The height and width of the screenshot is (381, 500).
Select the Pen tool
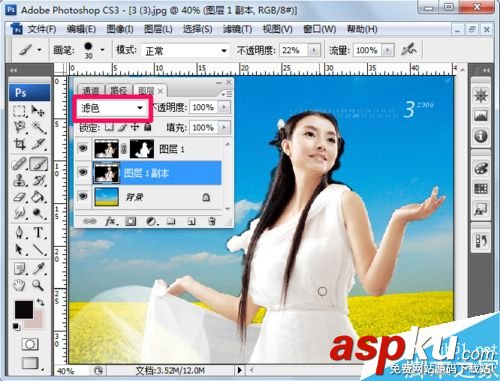pyautogui.click(x=20, y=232)
